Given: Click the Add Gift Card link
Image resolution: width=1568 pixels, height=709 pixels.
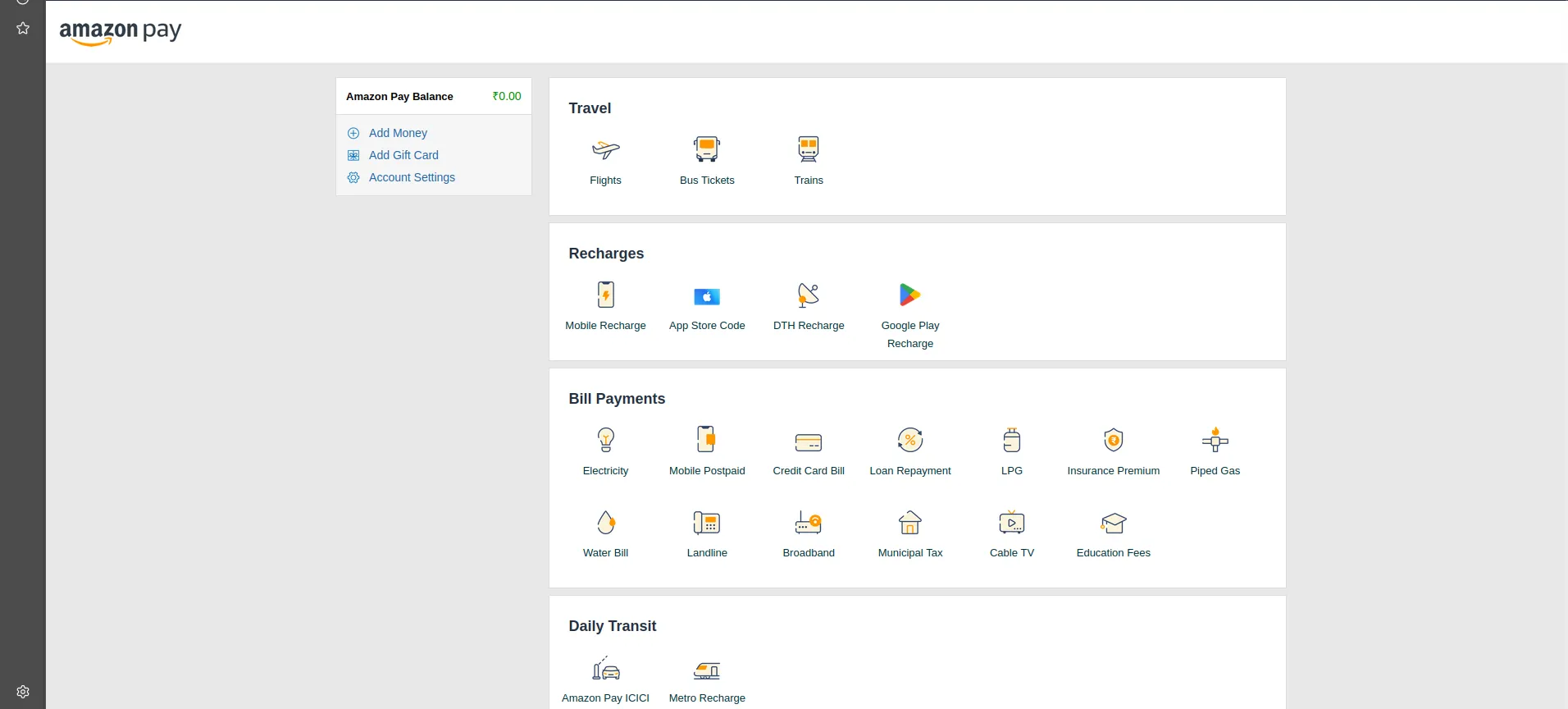Looking at the screenshot, I should tap(403, 155).
